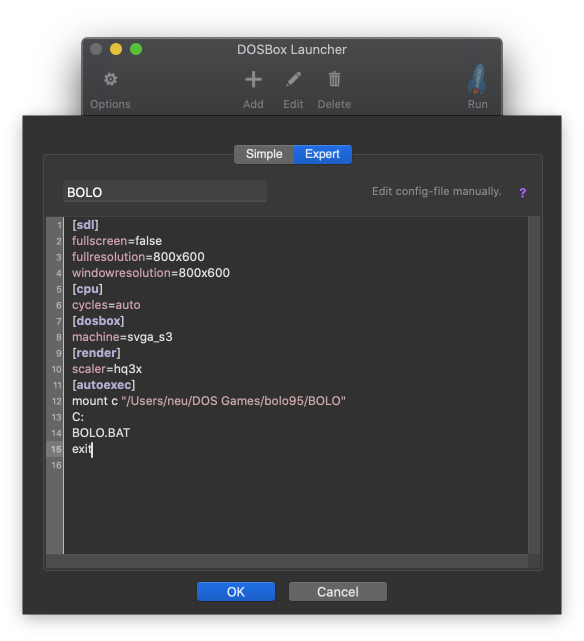Click the machine=svga_s3 line
This screenshot has width=584, height=641.
tap(122, 337)
